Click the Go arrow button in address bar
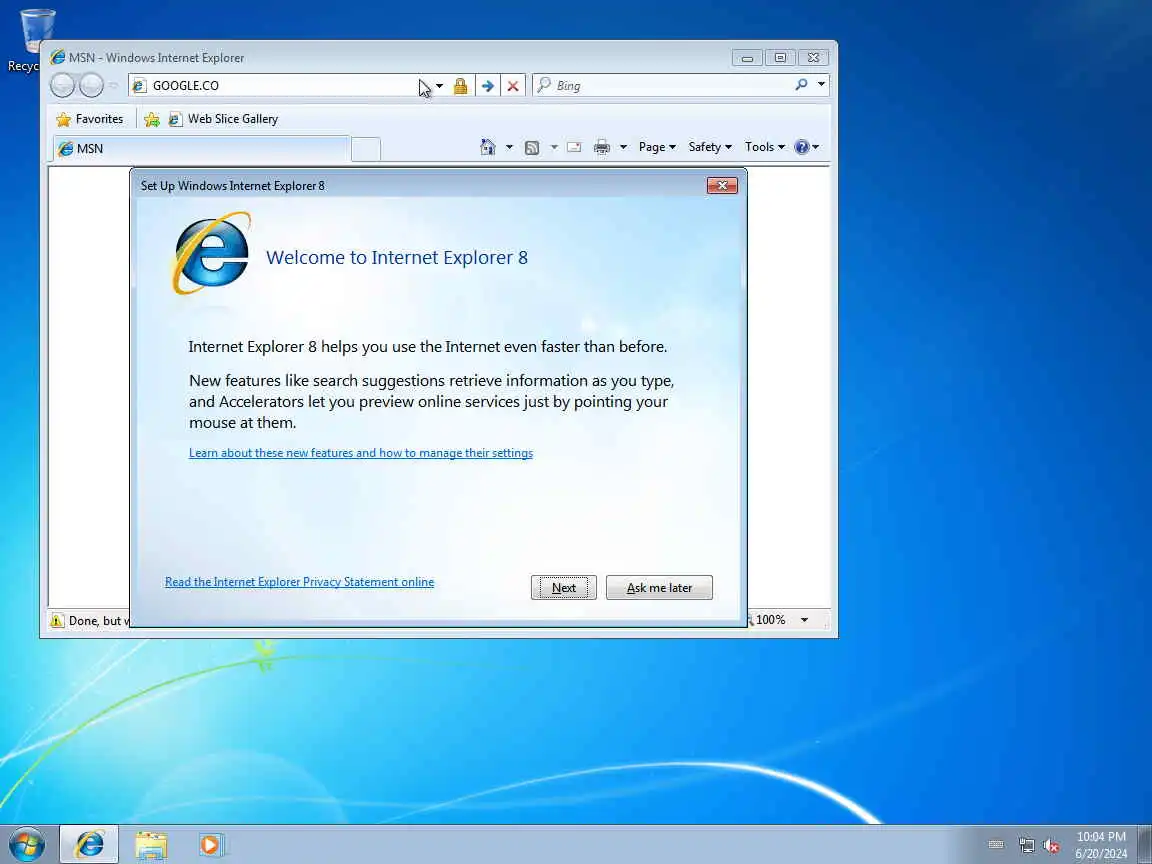 pyautogui.click(x=487, y=86)
